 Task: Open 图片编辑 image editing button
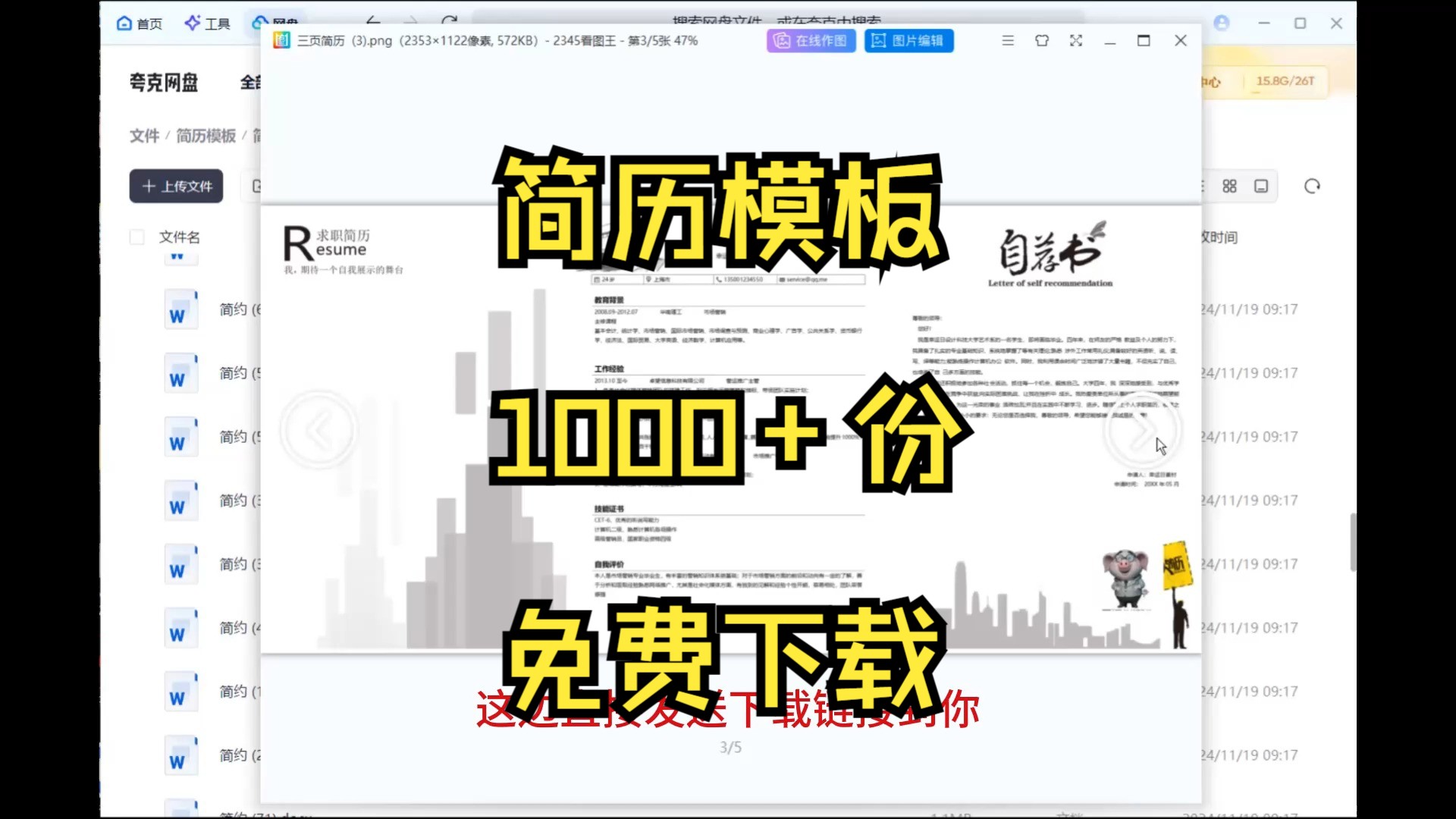click(908, 41)
